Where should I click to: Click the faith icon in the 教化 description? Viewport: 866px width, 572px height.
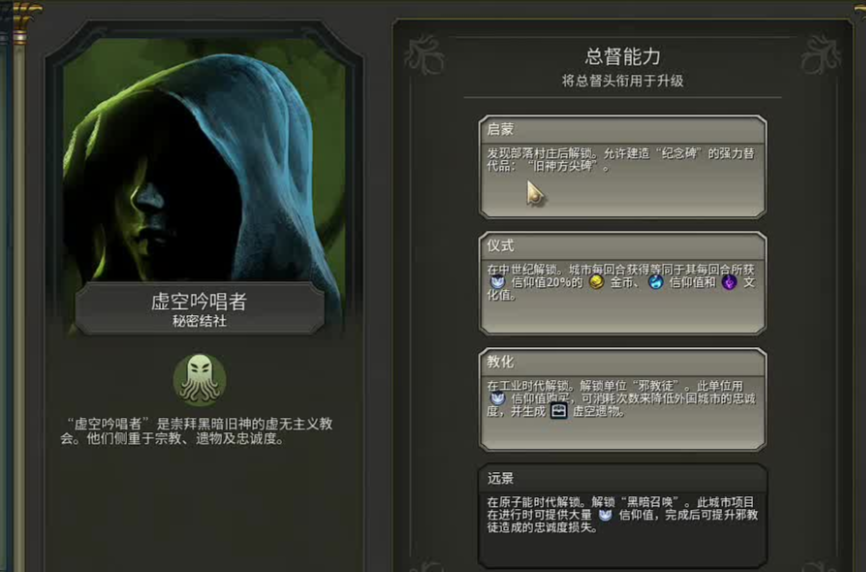coord(497,398)
